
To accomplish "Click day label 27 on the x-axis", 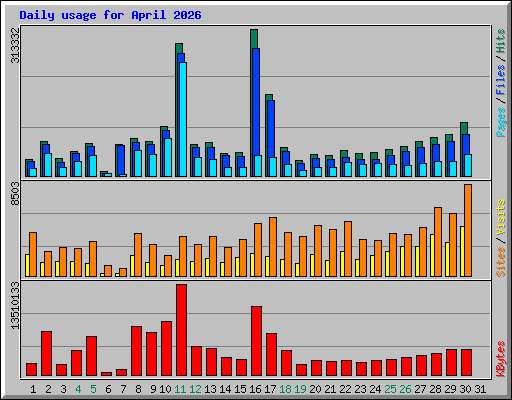I will (x=420, y=389).
